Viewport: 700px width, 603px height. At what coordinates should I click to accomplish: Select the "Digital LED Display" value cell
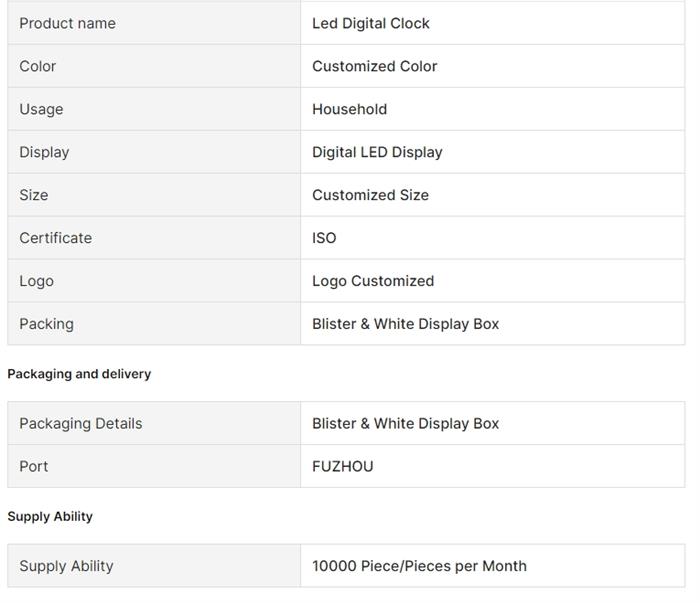[377, 152]
